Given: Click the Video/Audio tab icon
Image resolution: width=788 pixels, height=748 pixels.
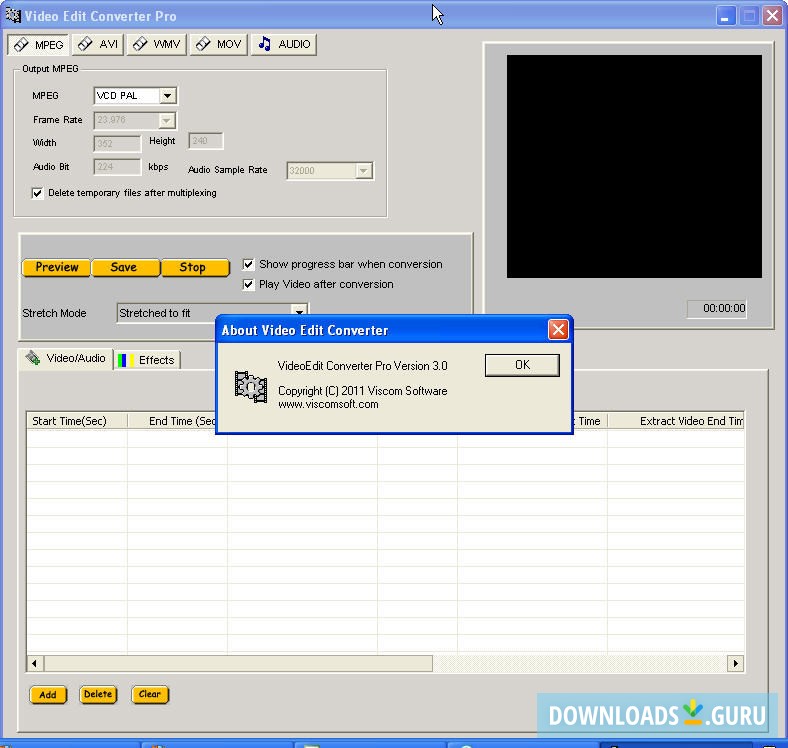Looking at the screenshot, I should [x=33, y=358].
